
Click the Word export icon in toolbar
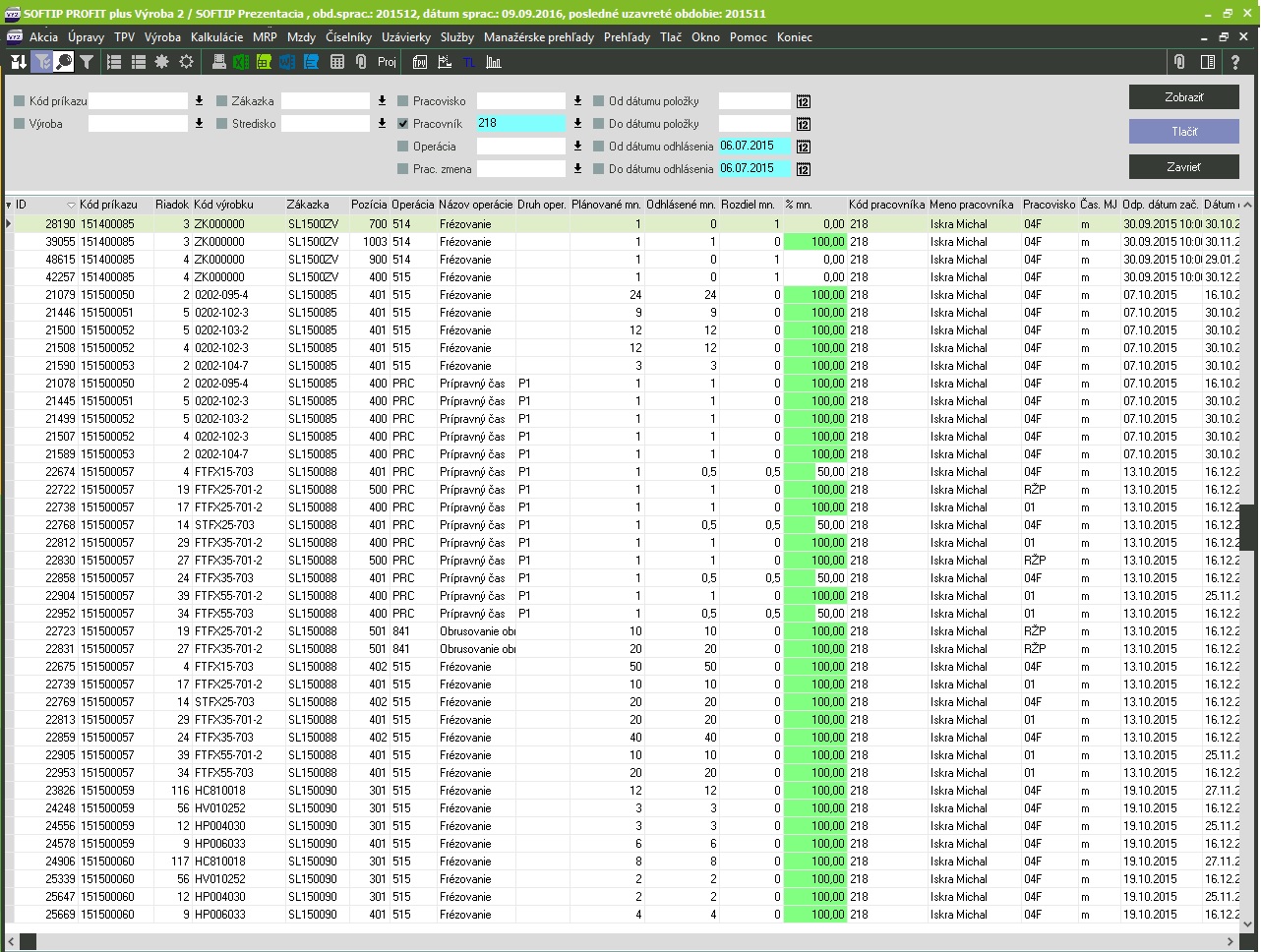pyautogui.click(x=287, y=62)
